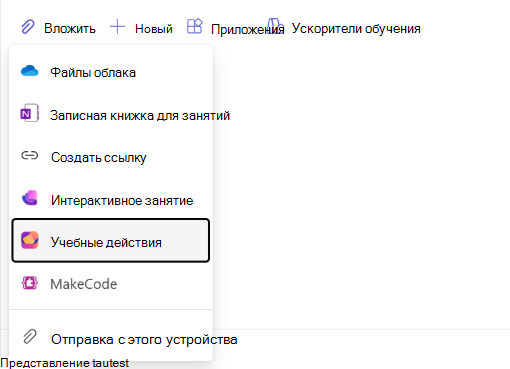Click the purple Интерактивное занятие icon
Image resolution: width=510 pixels, height=369 pixels.
30,198
